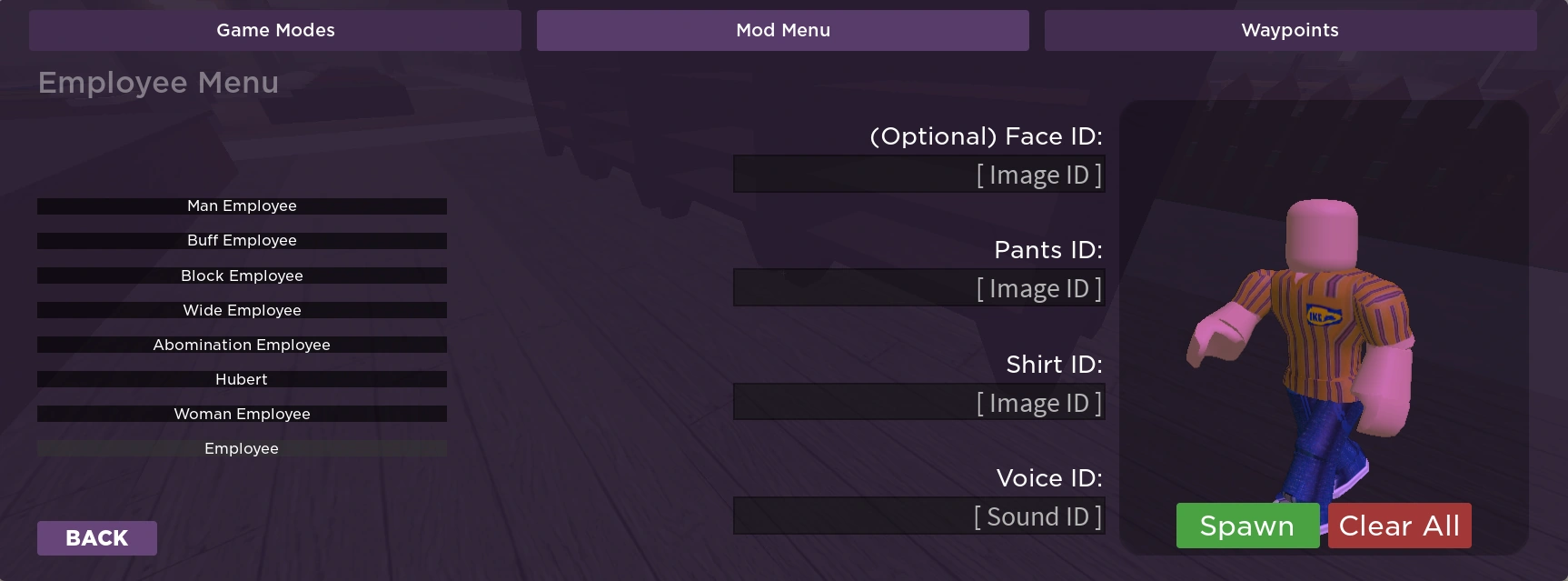Click the Face ID image input field
Viewport: 1568px width, 581px height.
coord(918,175)
